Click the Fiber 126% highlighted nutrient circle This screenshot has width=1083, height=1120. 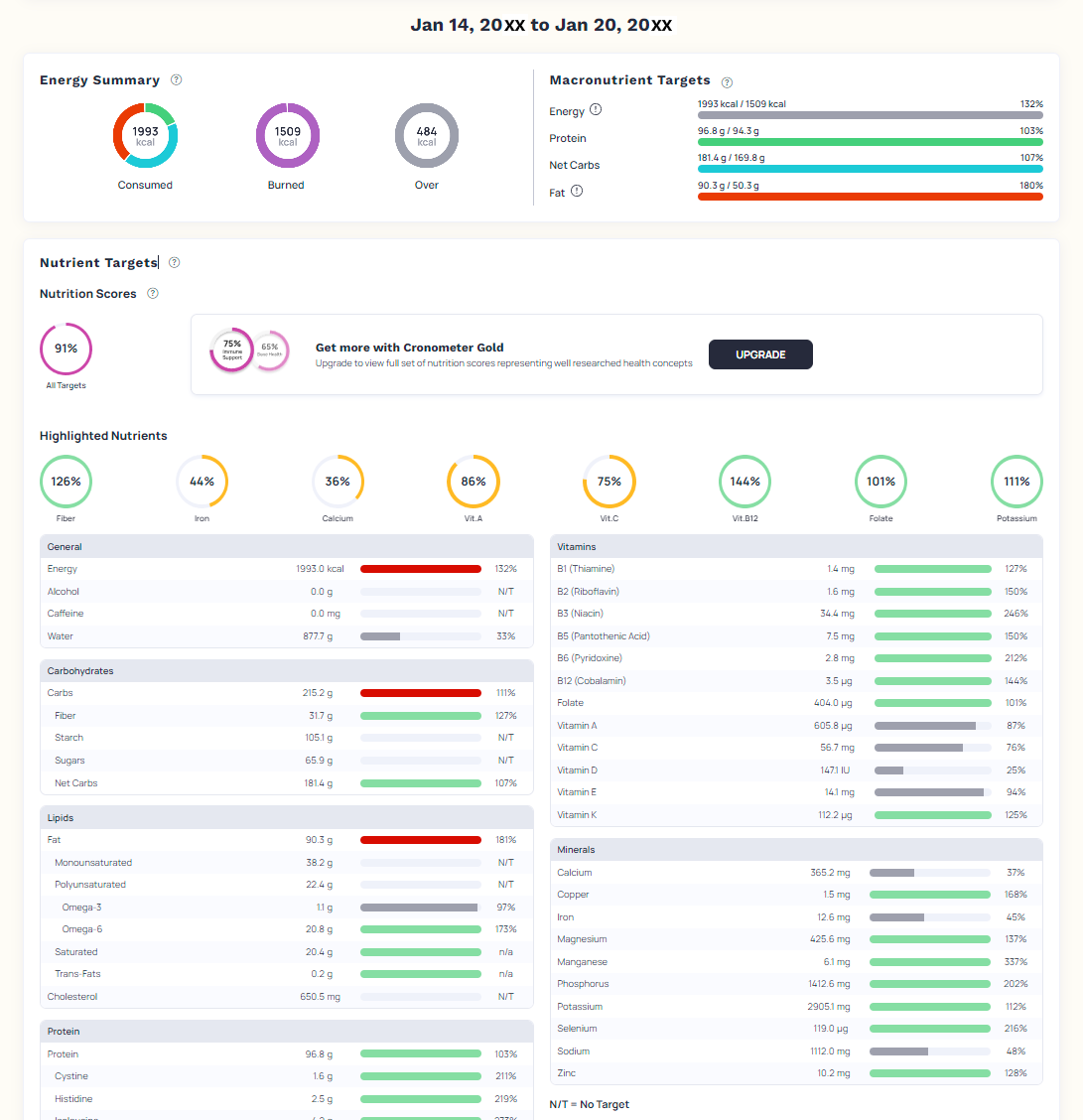[x=66, y=482]
